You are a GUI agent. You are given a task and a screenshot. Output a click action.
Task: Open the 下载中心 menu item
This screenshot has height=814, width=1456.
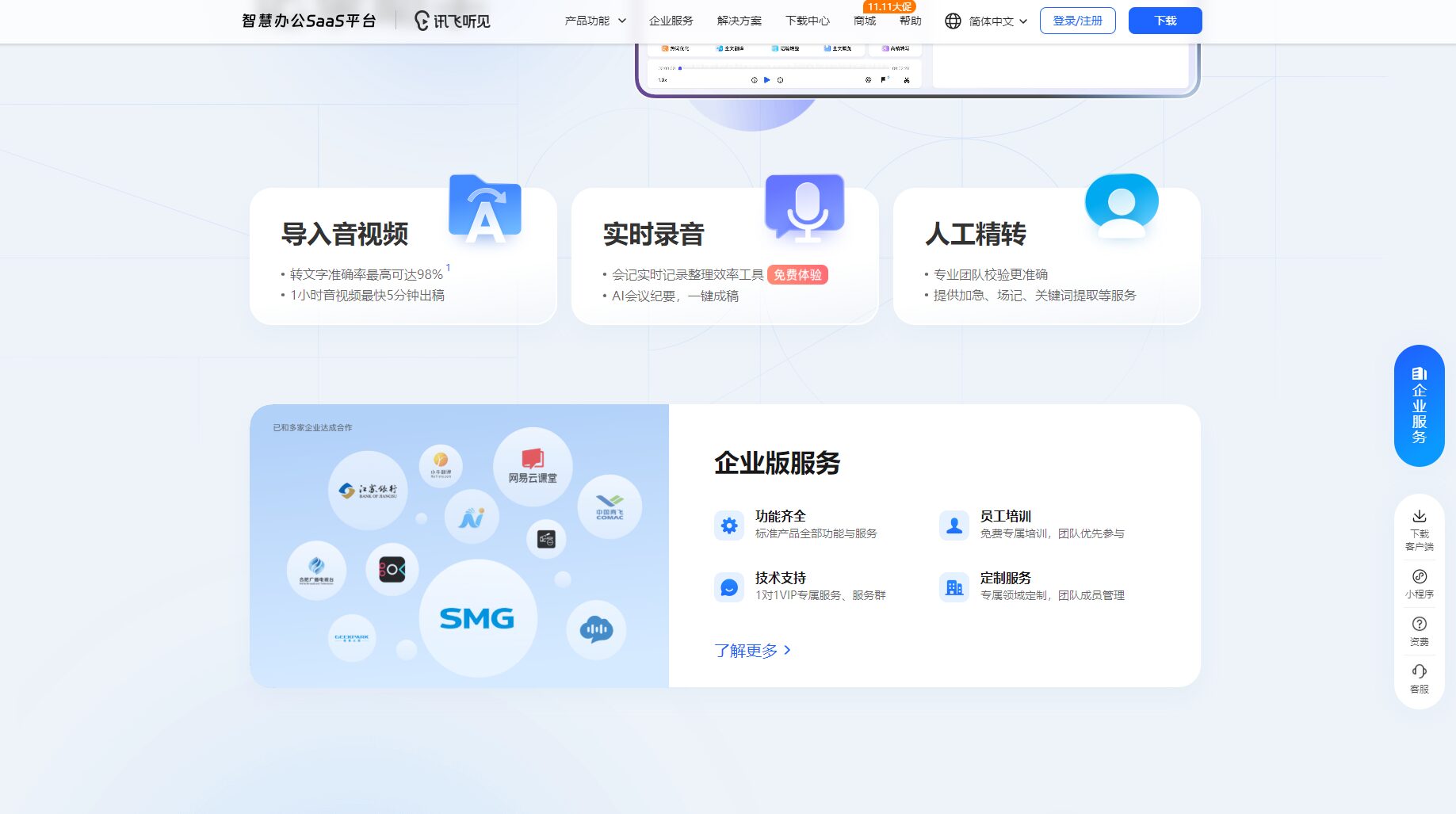coord(807,21)
